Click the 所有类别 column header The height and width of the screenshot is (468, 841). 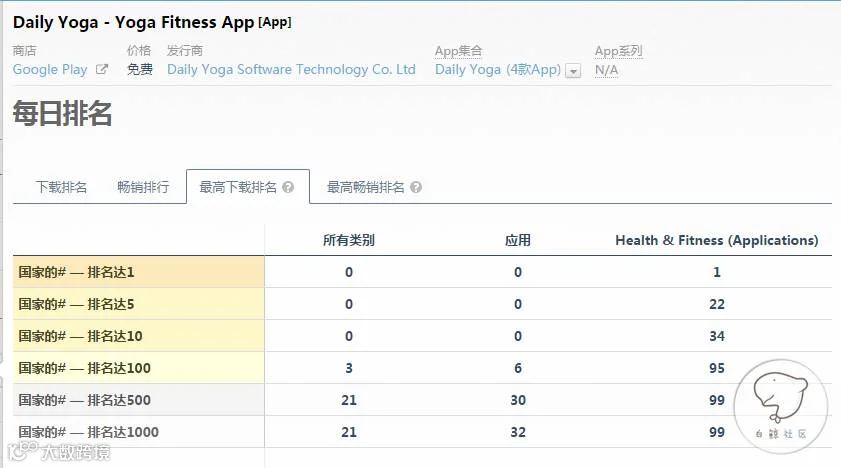[349, 240]
